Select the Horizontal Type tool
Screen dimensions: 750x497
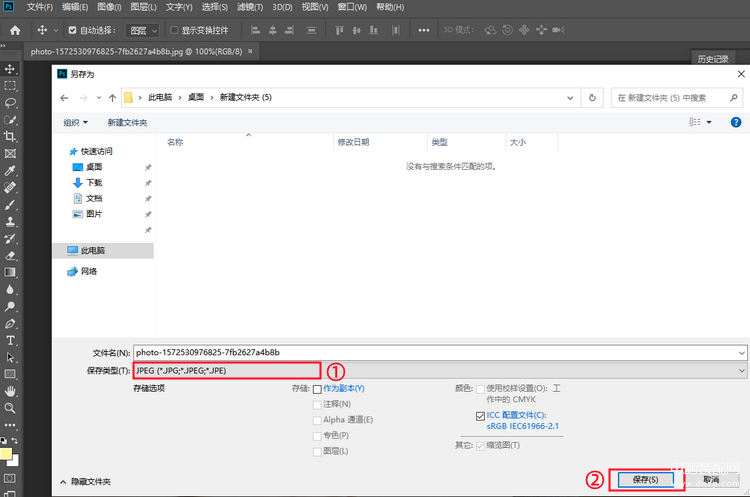coord(10,341)
